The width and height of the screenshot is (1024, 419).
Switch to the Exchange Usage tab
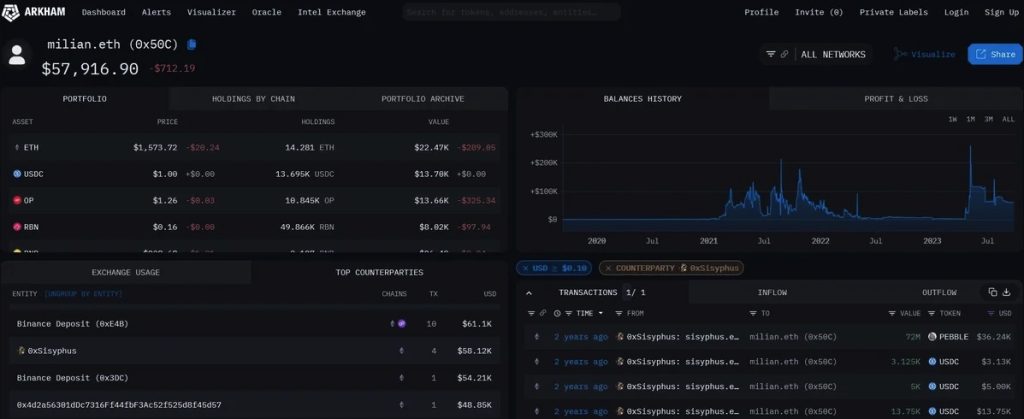125,272
